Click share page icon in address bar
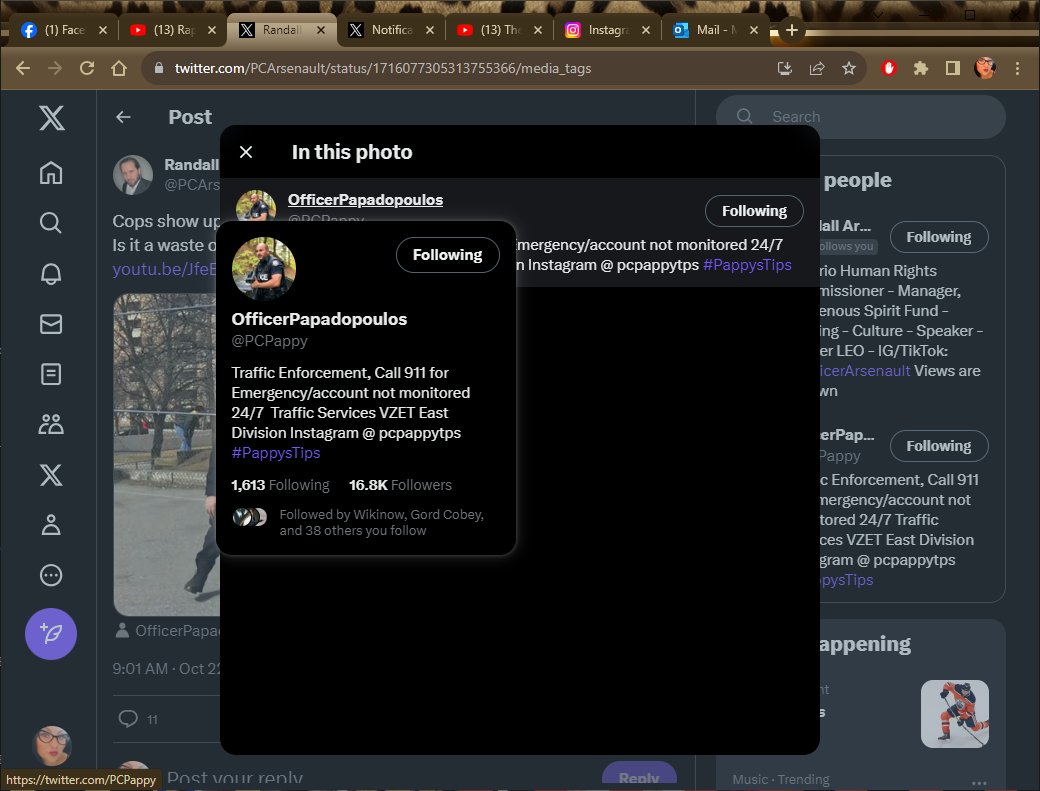This screenshot has width=1040, height=791. click(x=816, y=68)
